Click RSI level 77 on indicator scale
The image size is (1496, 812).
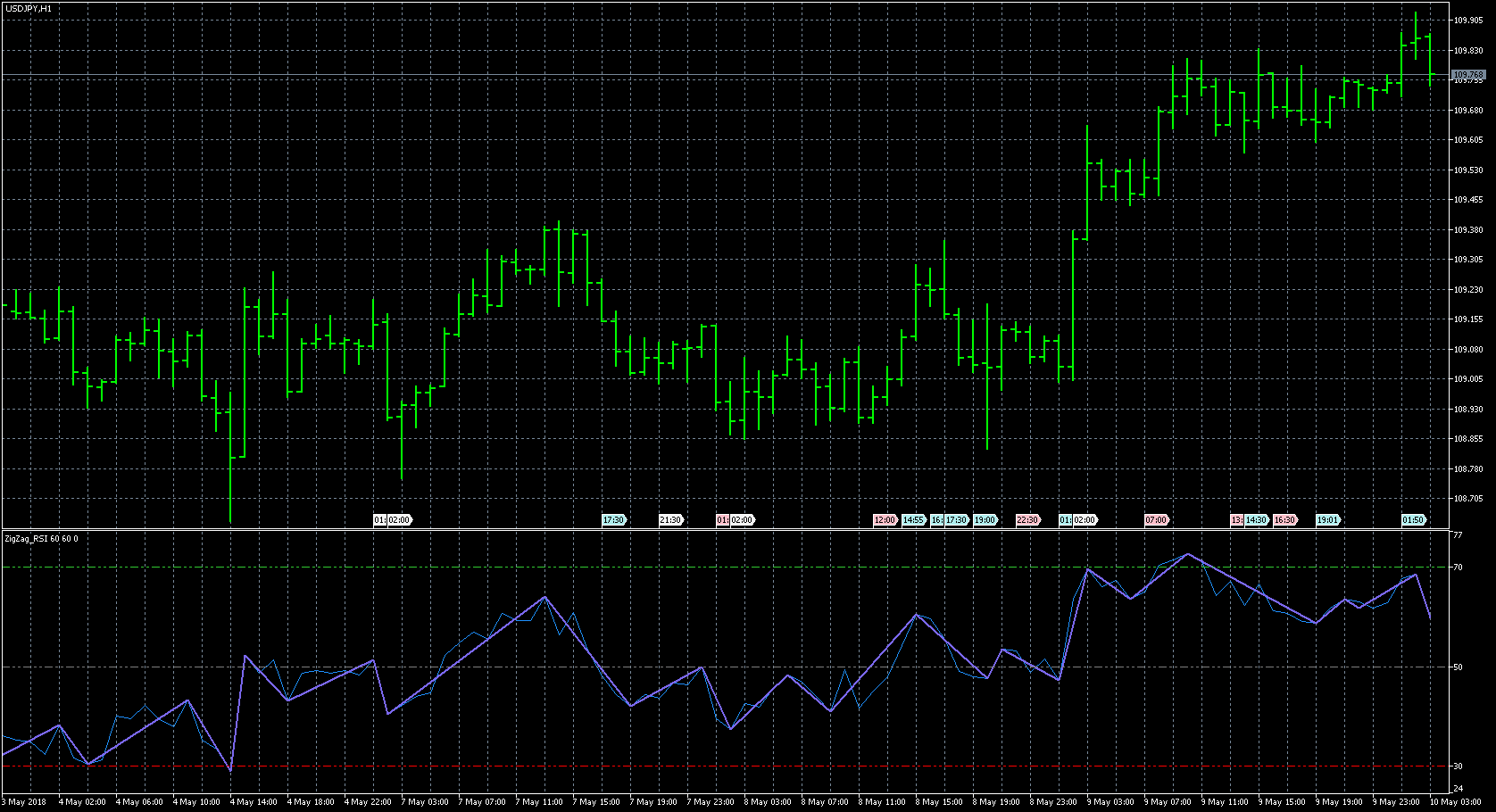click(1458, 535)
